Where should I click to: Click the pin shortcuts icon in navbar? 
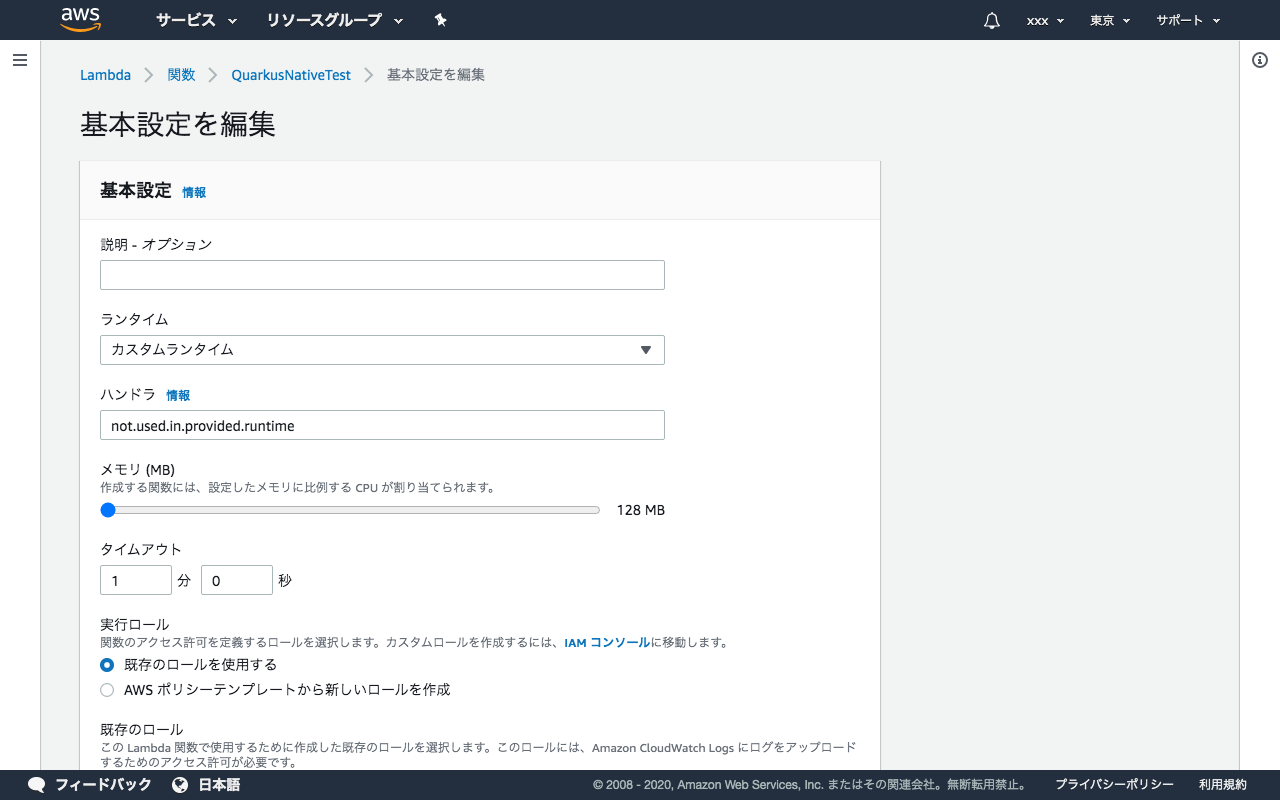440,20
